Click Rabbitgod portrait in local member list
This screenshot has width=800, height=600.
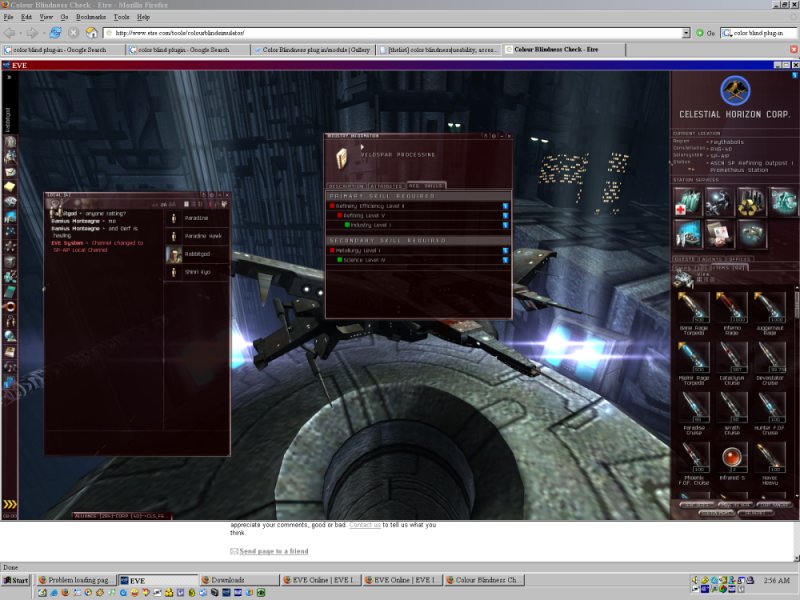point(174,254)
